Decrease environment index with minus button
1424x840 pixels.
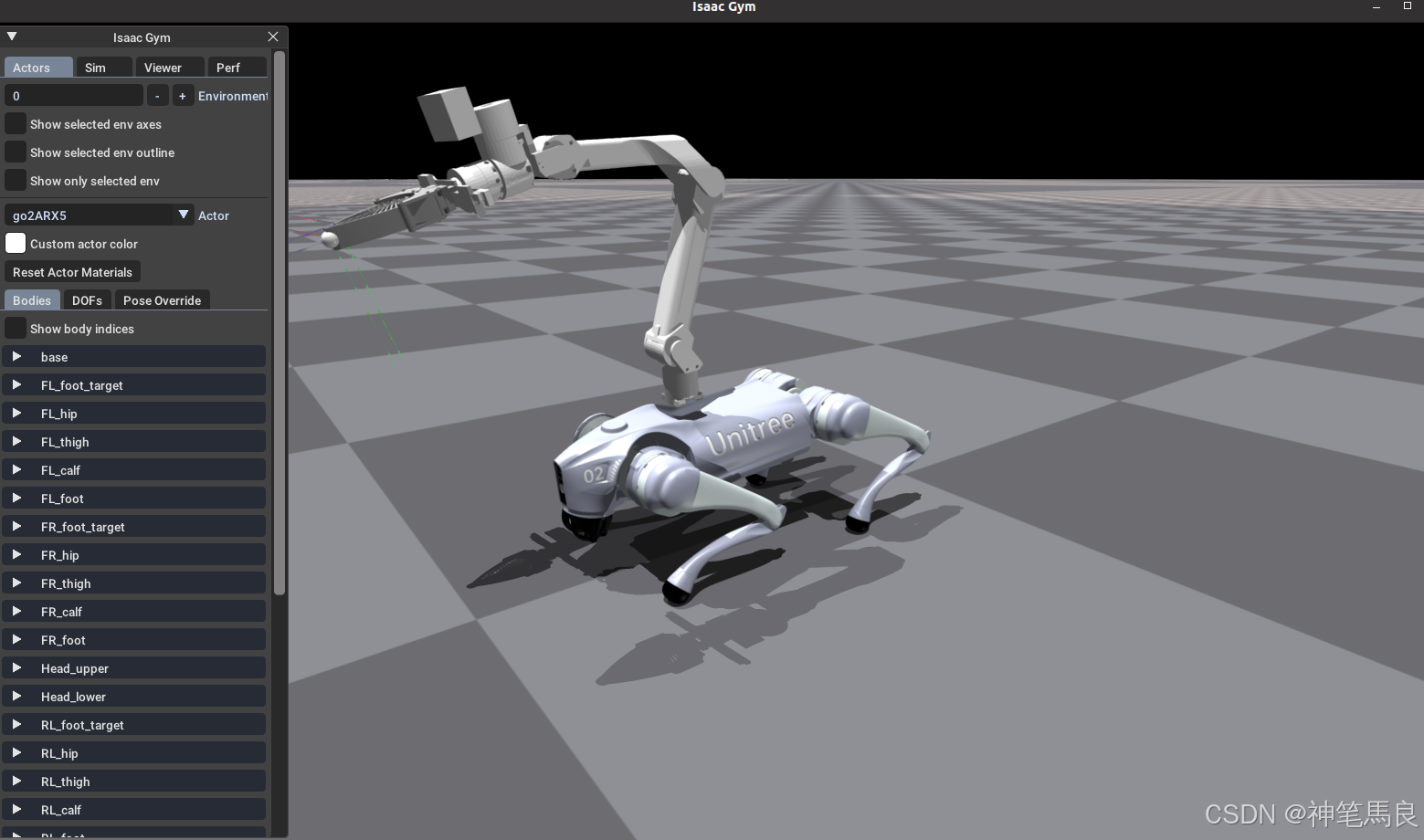point(157,96)
